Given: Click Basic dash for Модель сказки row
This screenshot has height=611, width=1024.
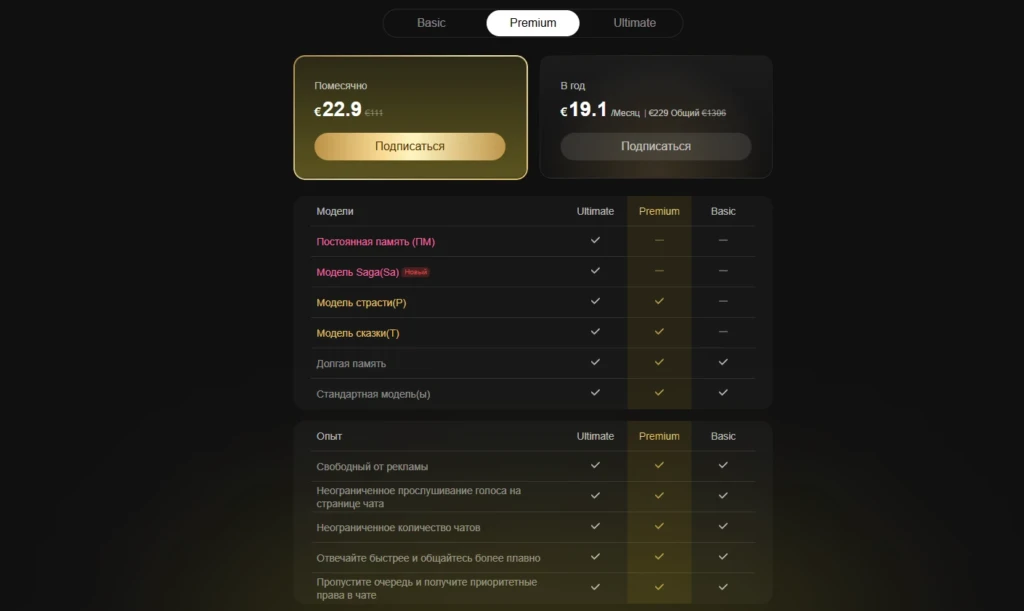Looking at the screenshot, I should [723, 332].
